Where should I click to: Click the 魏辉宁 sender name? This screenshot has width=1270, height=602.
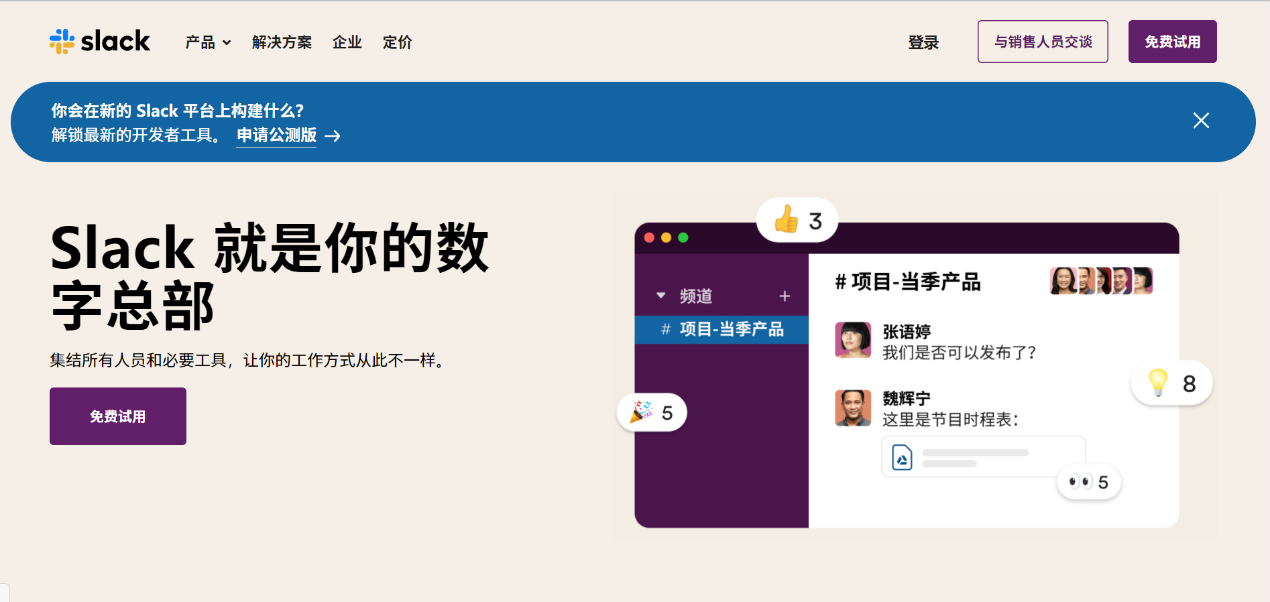907,398
